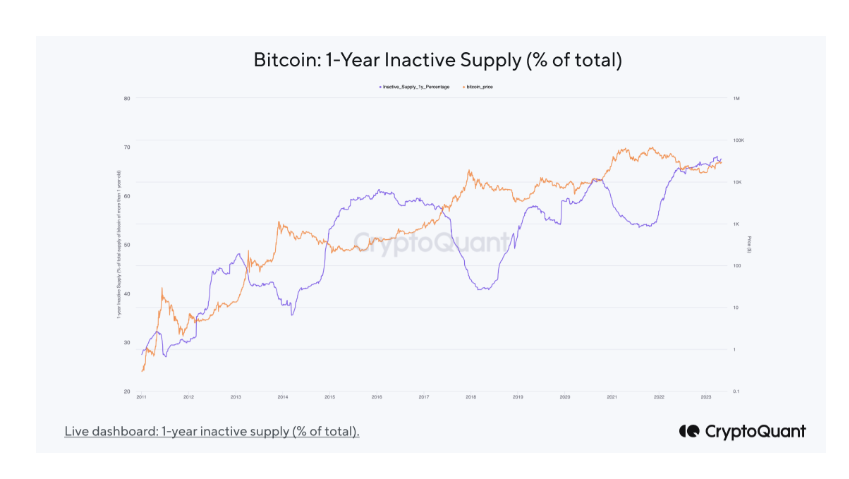Screen dimensions: 849x479
Task: Click the 20 label on the left axis
Action: point(128,391)
